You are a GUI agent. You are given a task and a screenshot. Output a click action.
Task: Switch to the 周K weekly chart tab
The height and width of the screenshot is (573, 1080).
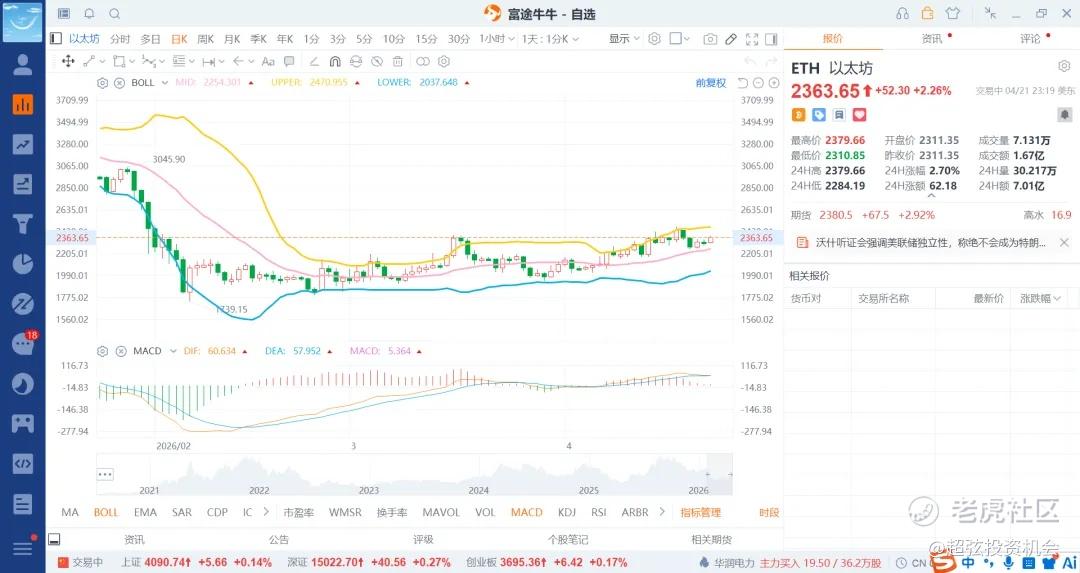205,39
